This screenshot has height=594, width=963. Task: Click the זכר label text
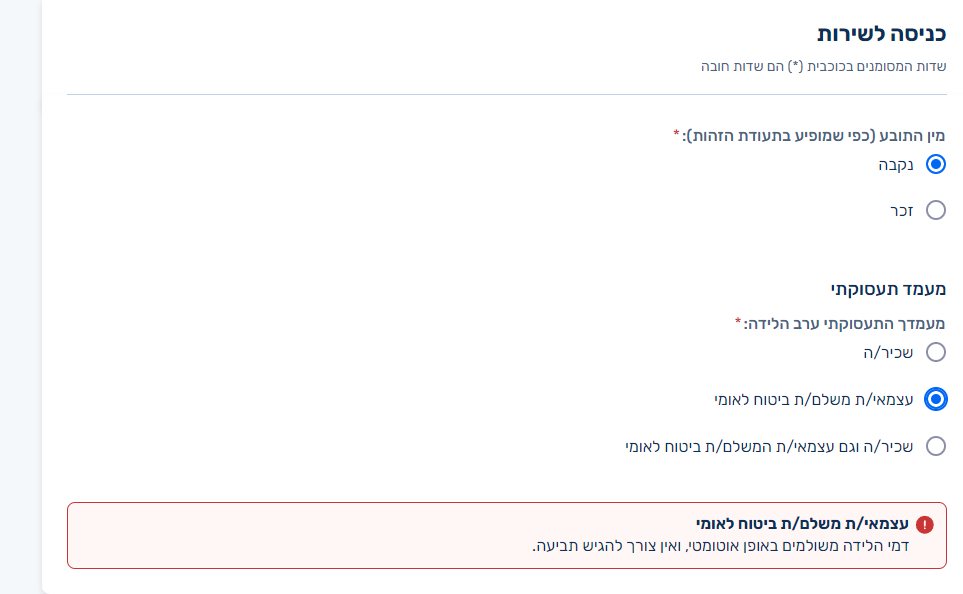click(x=903, y=210)
